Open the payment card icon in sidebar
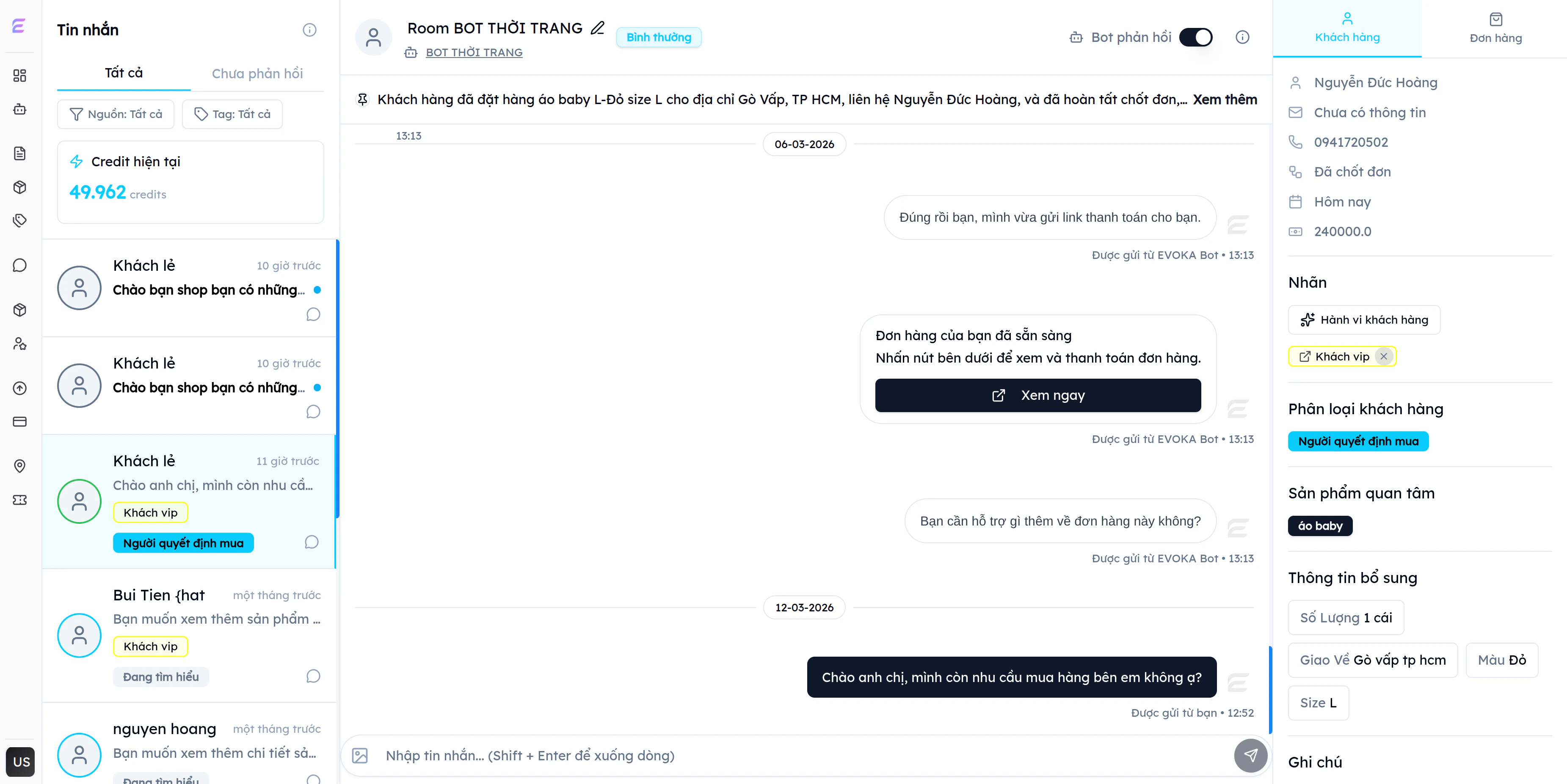1567x784 pixels. 20,421
